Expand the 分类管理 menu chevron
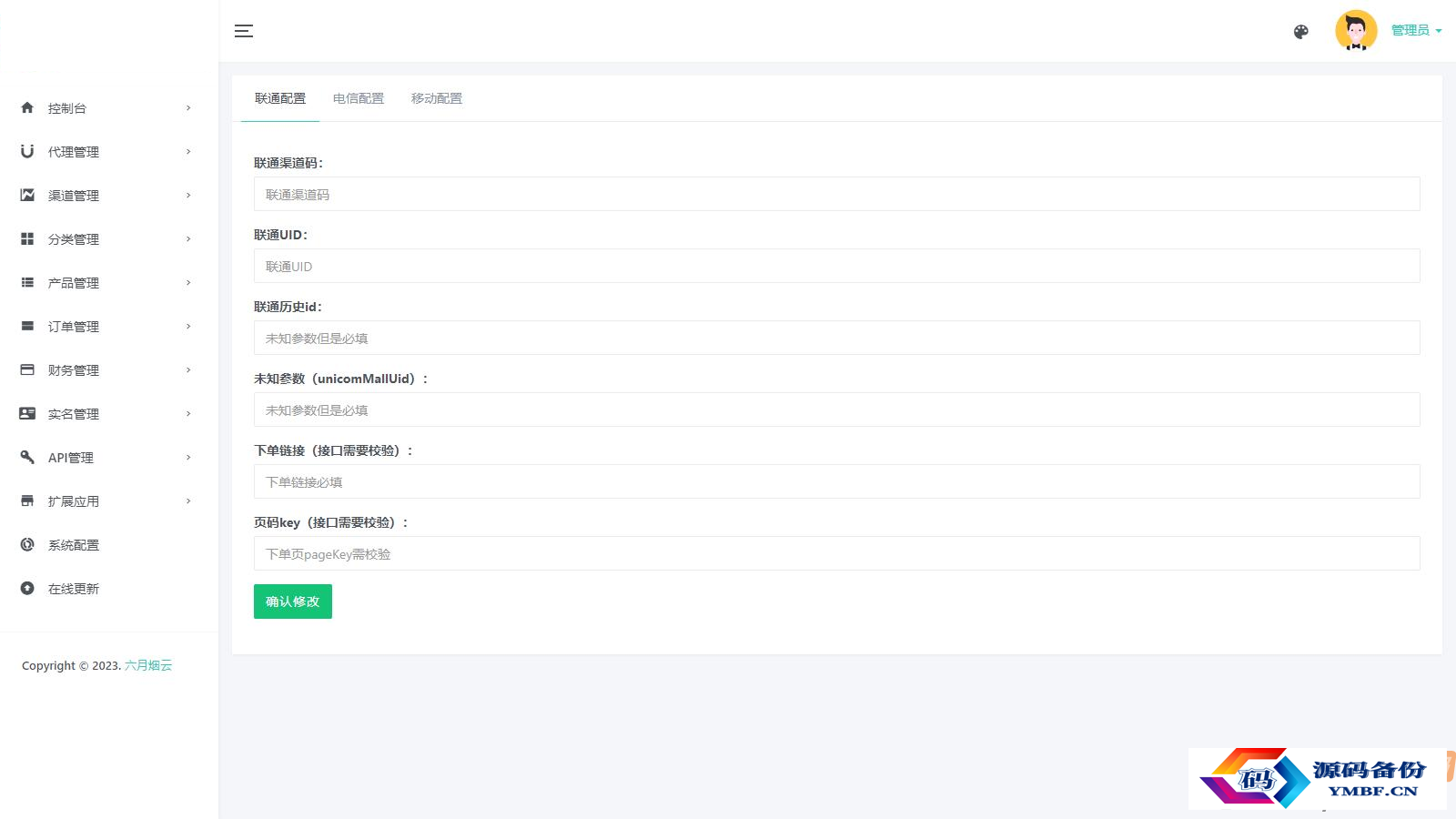The width and height of the screenshot is (1456, 819). 188,238
